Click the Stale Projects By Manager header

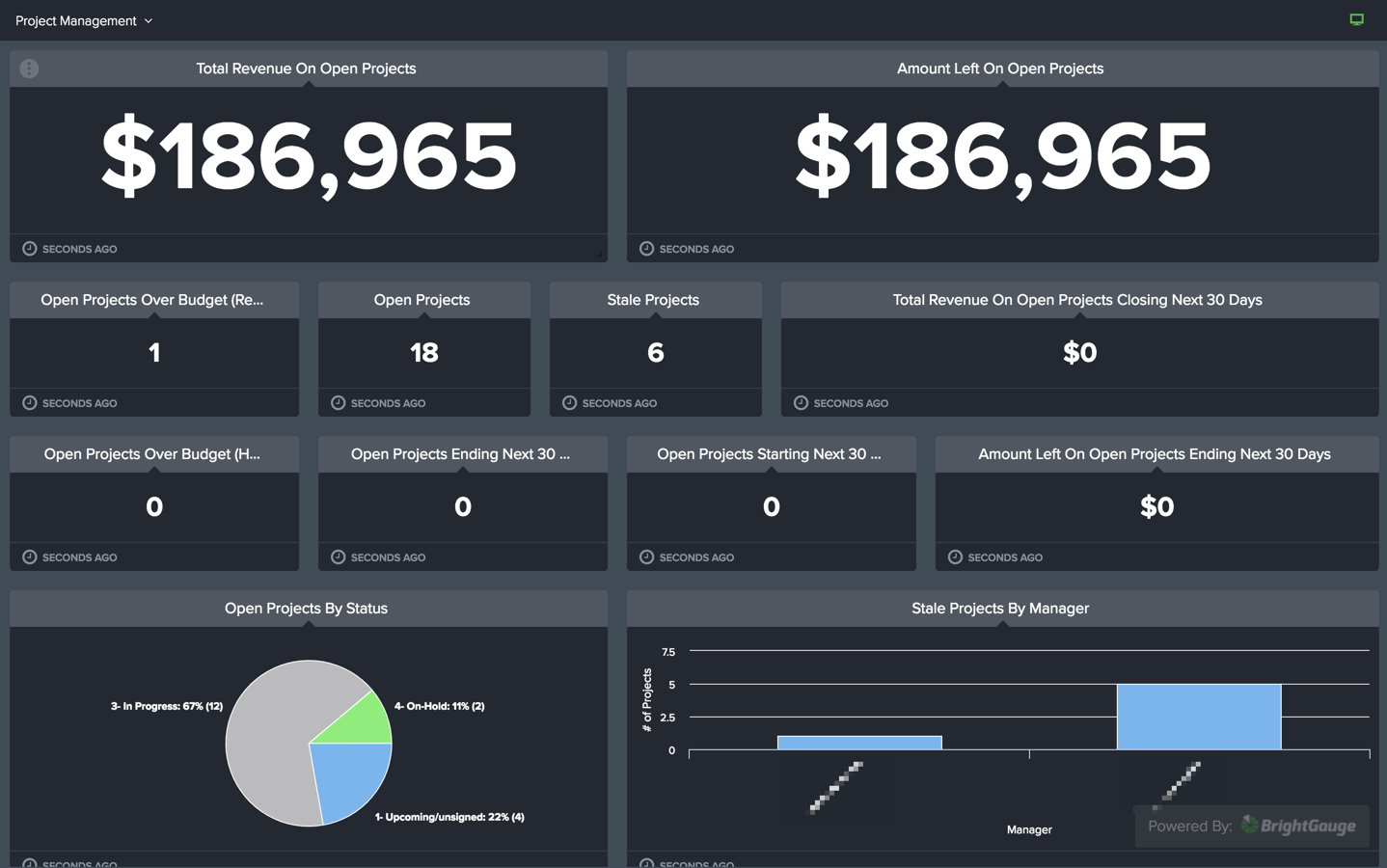(999, 609)
